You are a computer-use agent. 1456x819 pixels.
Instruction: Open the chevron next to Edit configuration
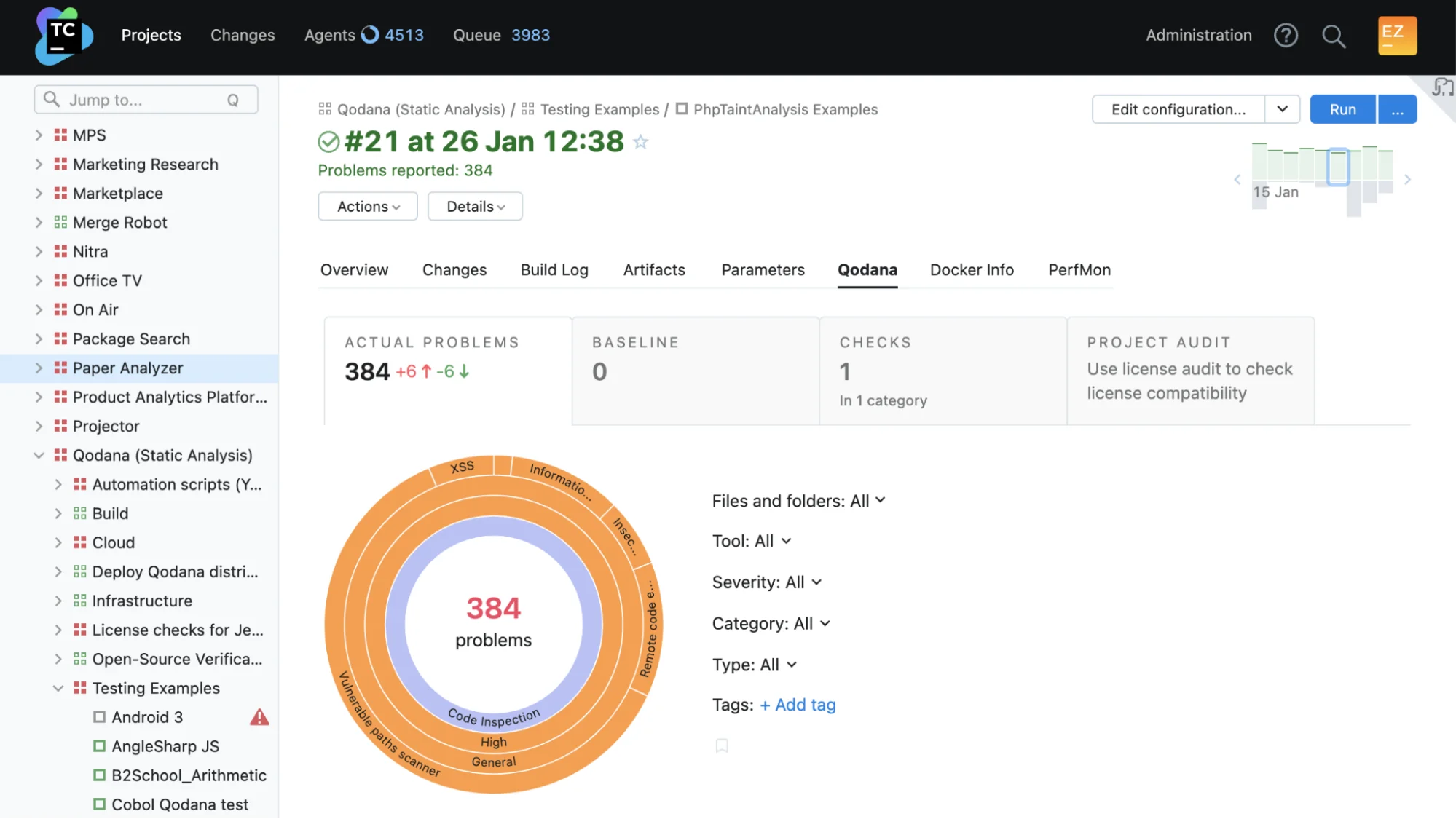point(1283,109)
